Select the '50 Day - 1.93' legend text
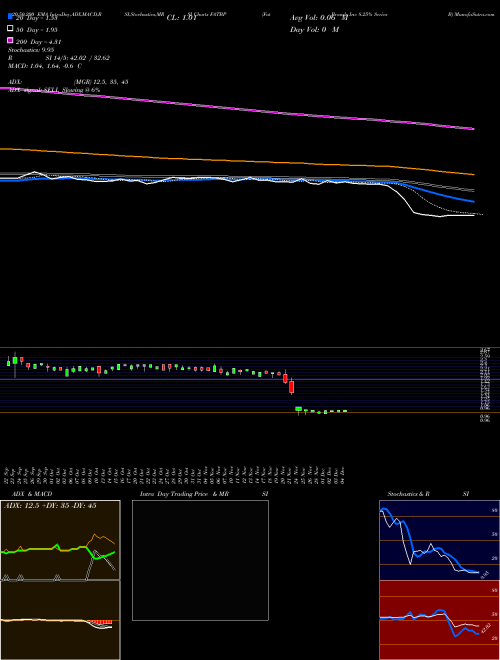The height and width of the screenshot is (660, 500). tap(37, 30)
